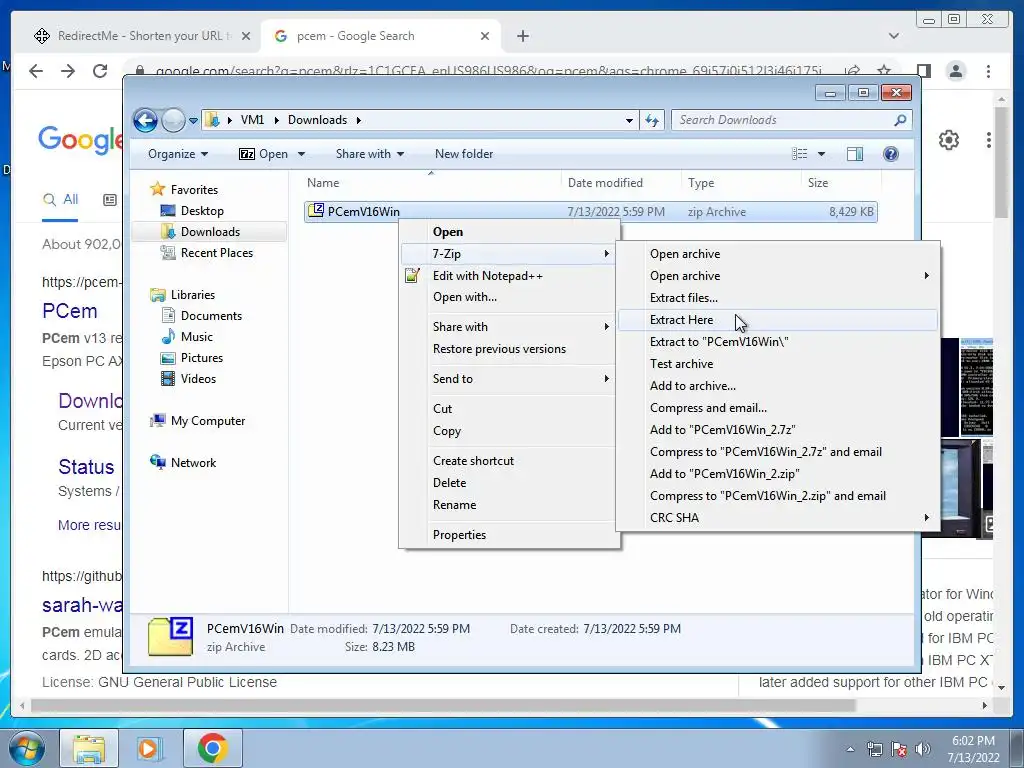Toggle the preview pane icon
Viewport: 1024px width, 768px height.
[854, 154]
